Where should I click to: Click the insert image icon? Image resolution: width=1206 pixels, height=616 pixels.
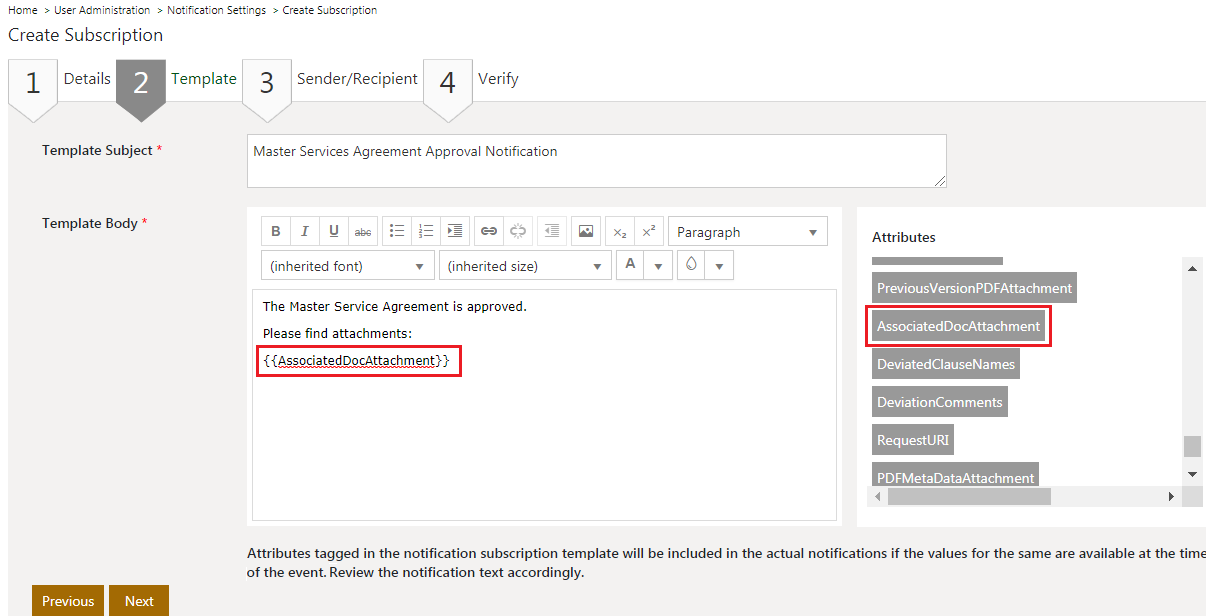pos(586,231)
